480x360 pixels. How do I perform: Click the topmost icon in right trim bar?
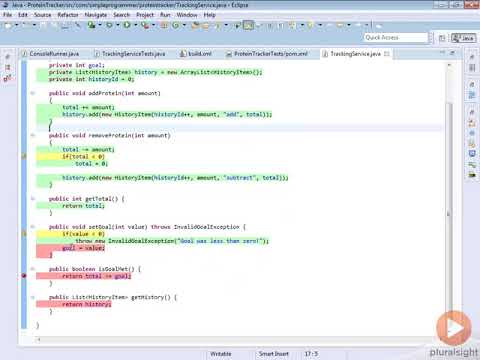click(472, 57)
